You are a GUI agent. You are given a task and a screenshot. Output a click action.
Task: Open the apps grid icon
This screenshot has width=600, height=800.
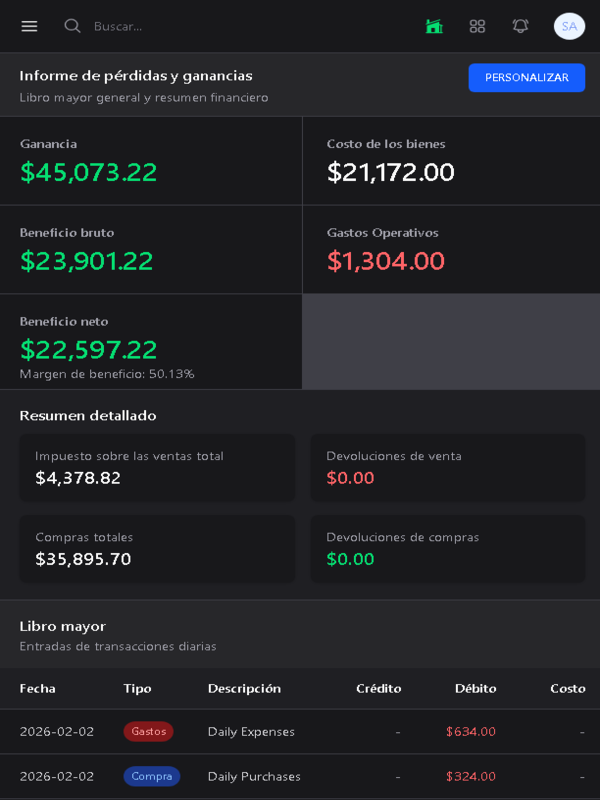point(477,26)
